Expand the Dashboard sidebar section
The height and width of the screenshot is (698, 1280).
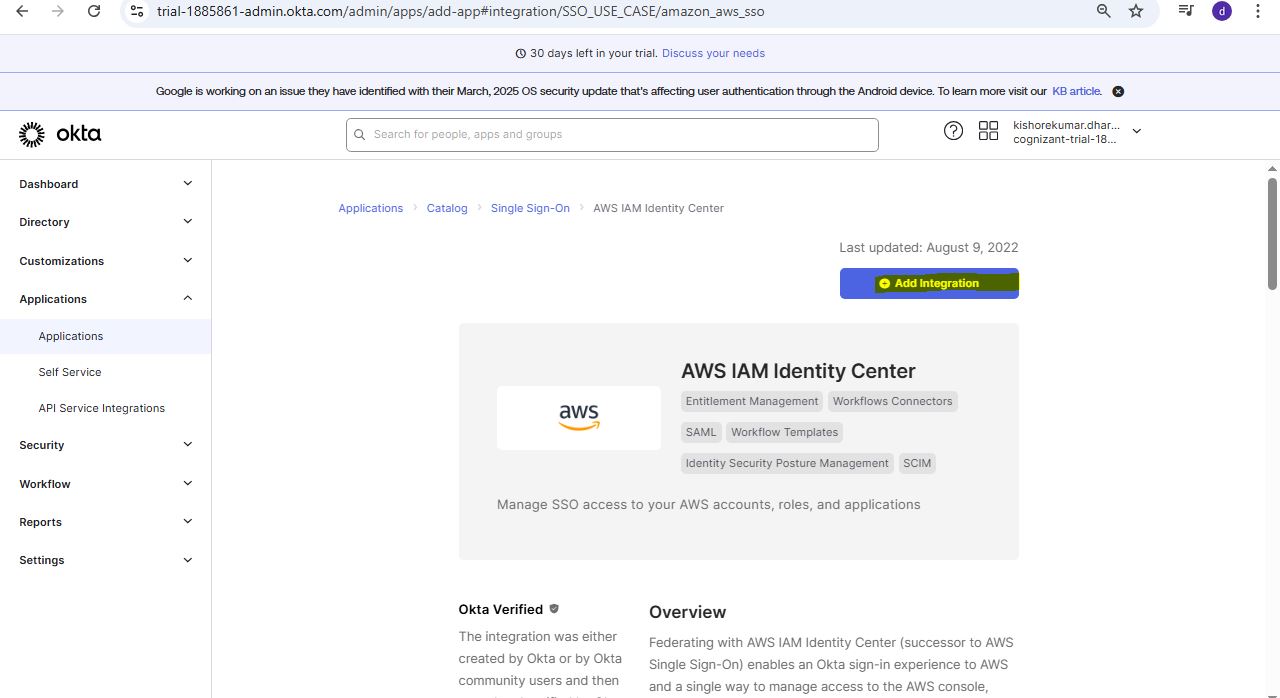click(187, 184)
